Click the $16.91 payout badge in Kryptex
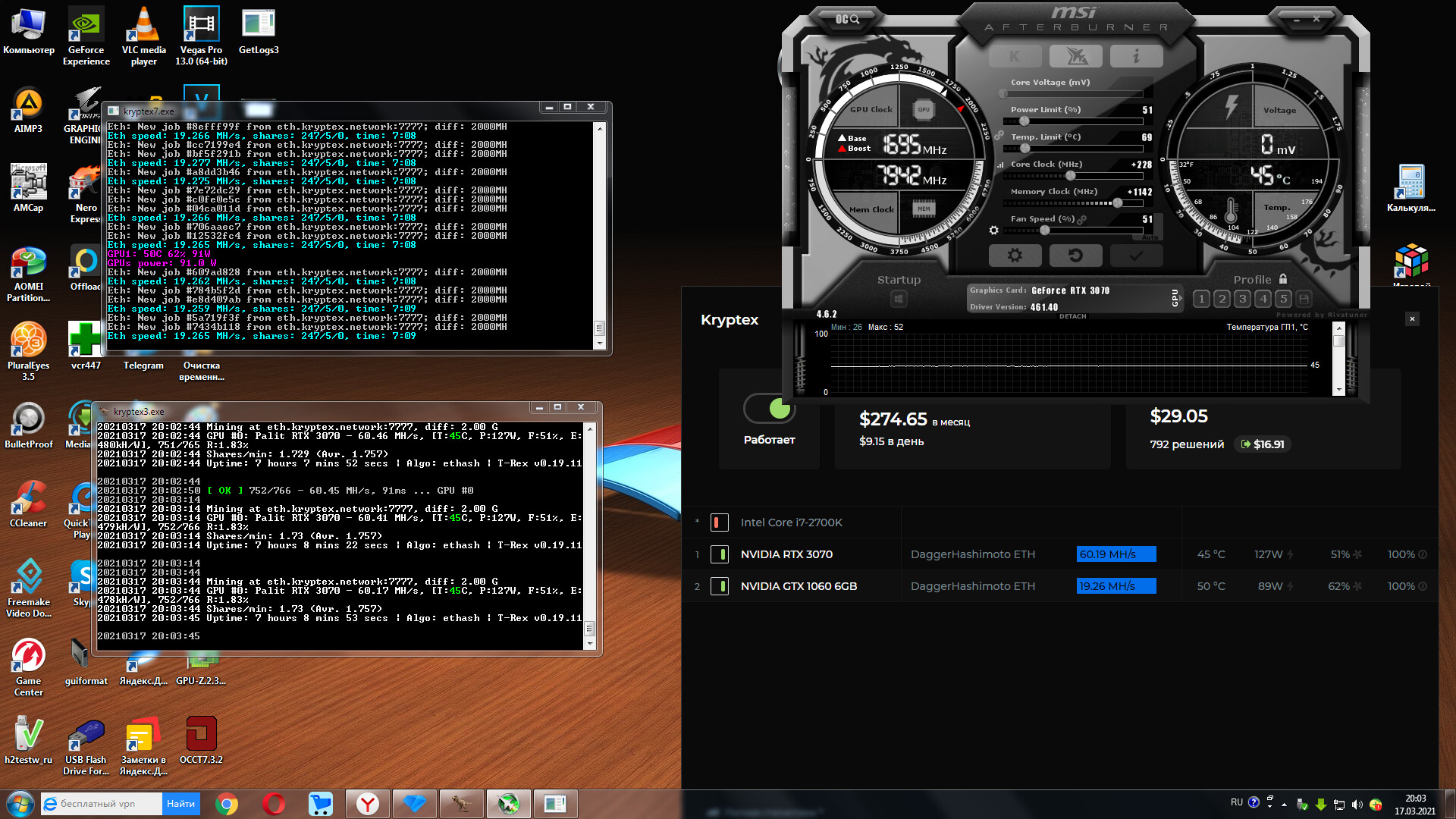The height and width of the screenshot is (819, 1456). pyautogui.click(x=1263, y=444)
